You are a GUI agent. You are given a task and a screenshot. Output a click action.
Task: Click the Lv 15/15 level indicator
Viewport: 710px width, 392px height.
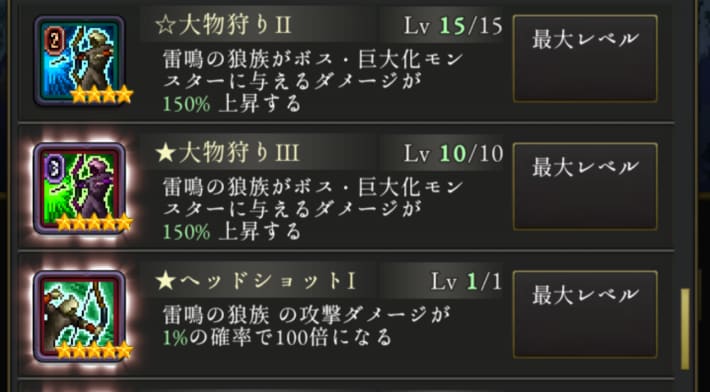pos(453,27)
